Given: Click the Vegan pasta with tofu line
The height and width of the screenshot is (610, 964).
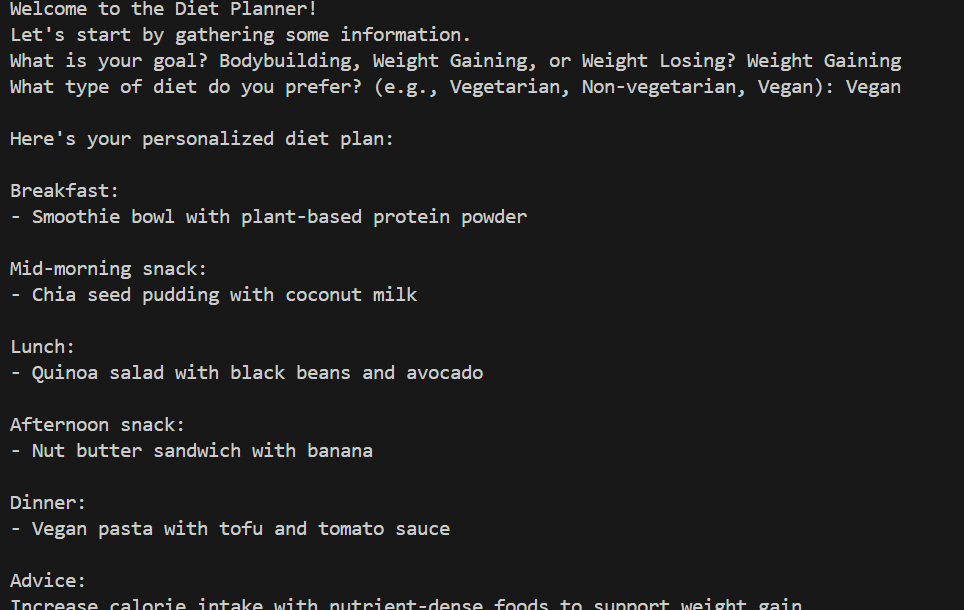Looking at the screenshot, I should tap(240, 529).
